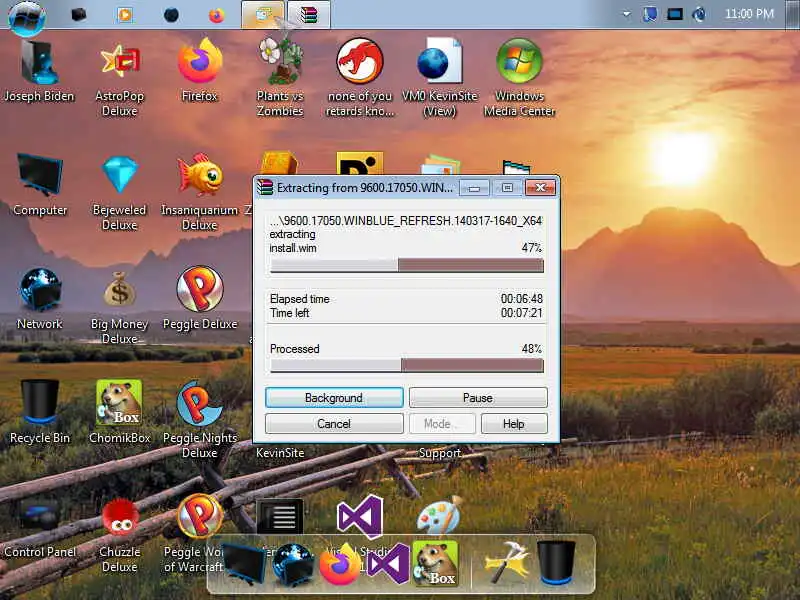
Task: Pause the extraction
Action: pyautogui.click(x=478, y=397)
